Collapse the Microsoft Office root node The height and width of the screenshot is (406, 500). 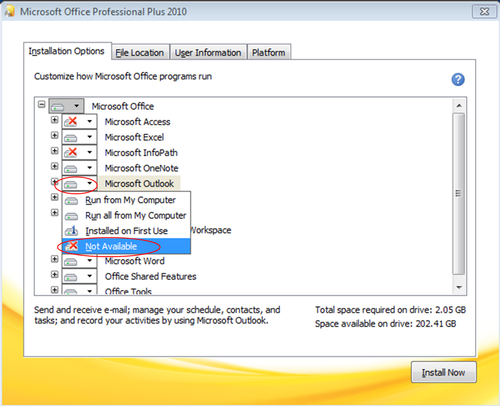(41, 104)
